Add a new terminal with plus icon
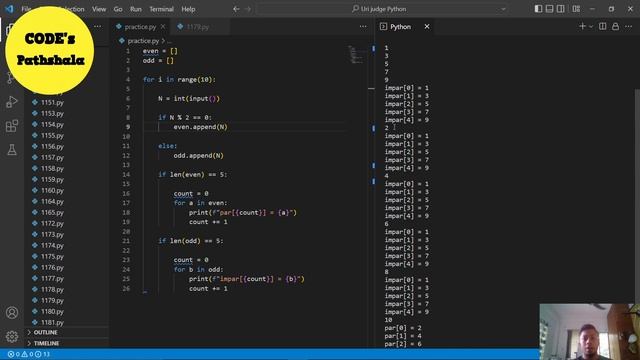Viewport: 640px width, 360px height. point(582,27)
